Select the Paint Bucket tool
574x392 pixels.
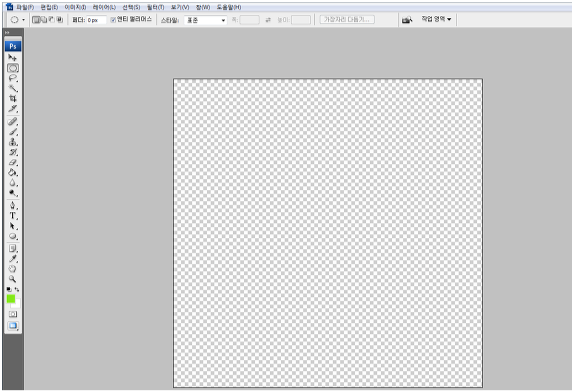coord(13,172)
